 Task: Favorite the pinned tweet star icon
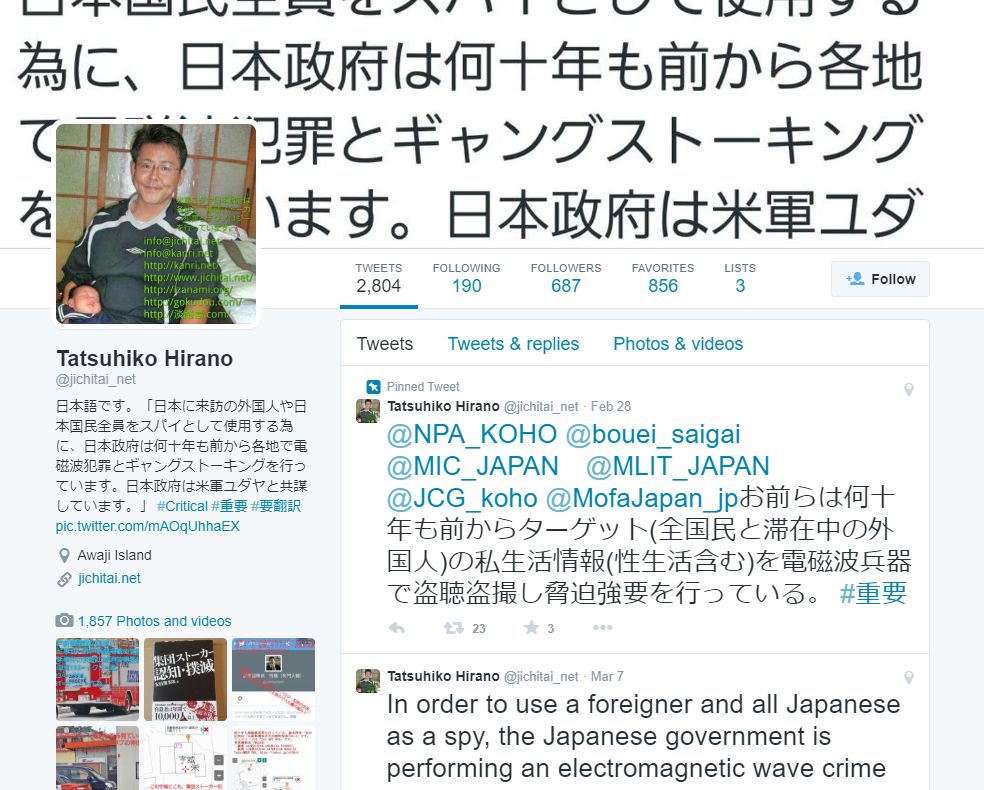532,627
